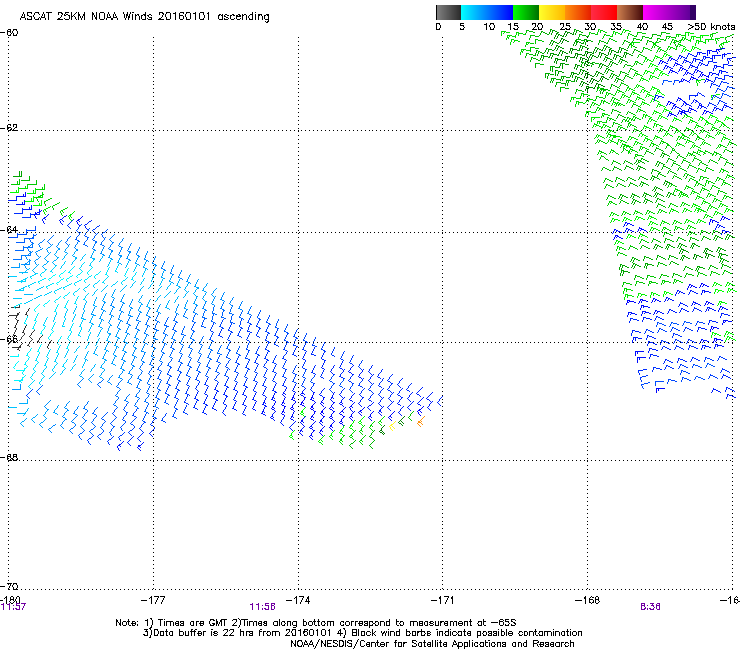Click the -171 longitude label

click(x=443, y=600)
